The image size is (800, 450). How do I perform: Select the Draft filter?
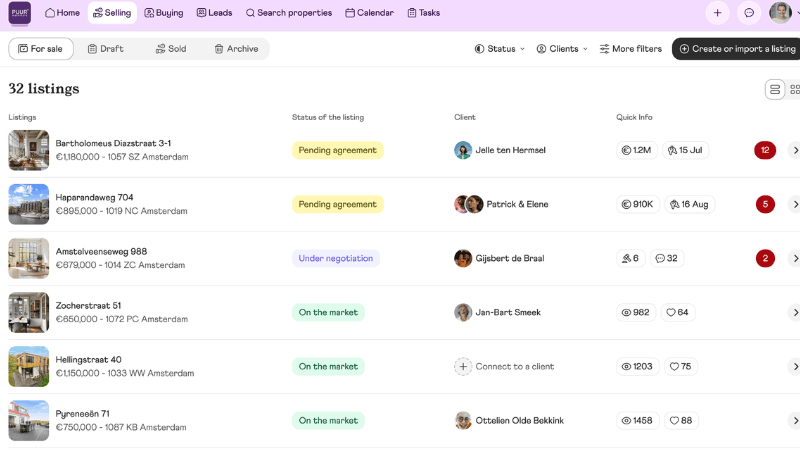pyautogui.click(x=106, y=49)
